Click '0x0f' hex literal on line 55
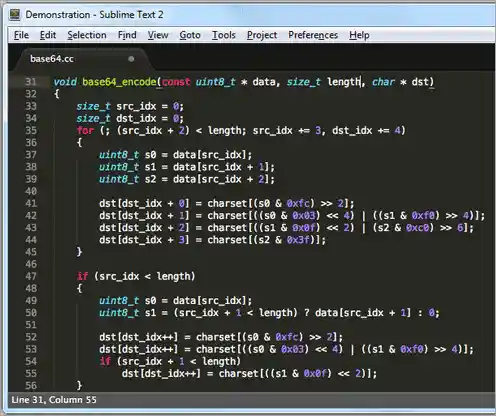Image resolution: width=496 pixels, height=416 pixels. (x=315, y=373)
